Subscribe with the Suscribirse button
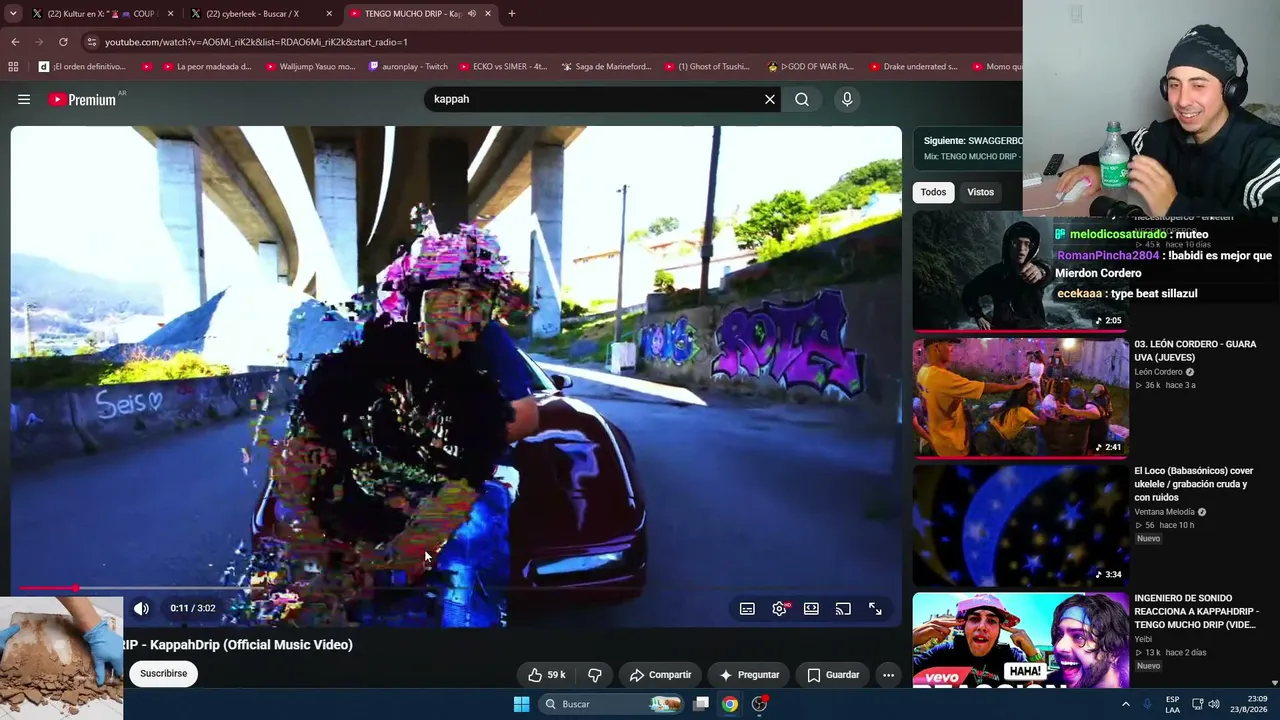Image resolution: width=1280 pixels, height=720 pixels. point(163,673)
